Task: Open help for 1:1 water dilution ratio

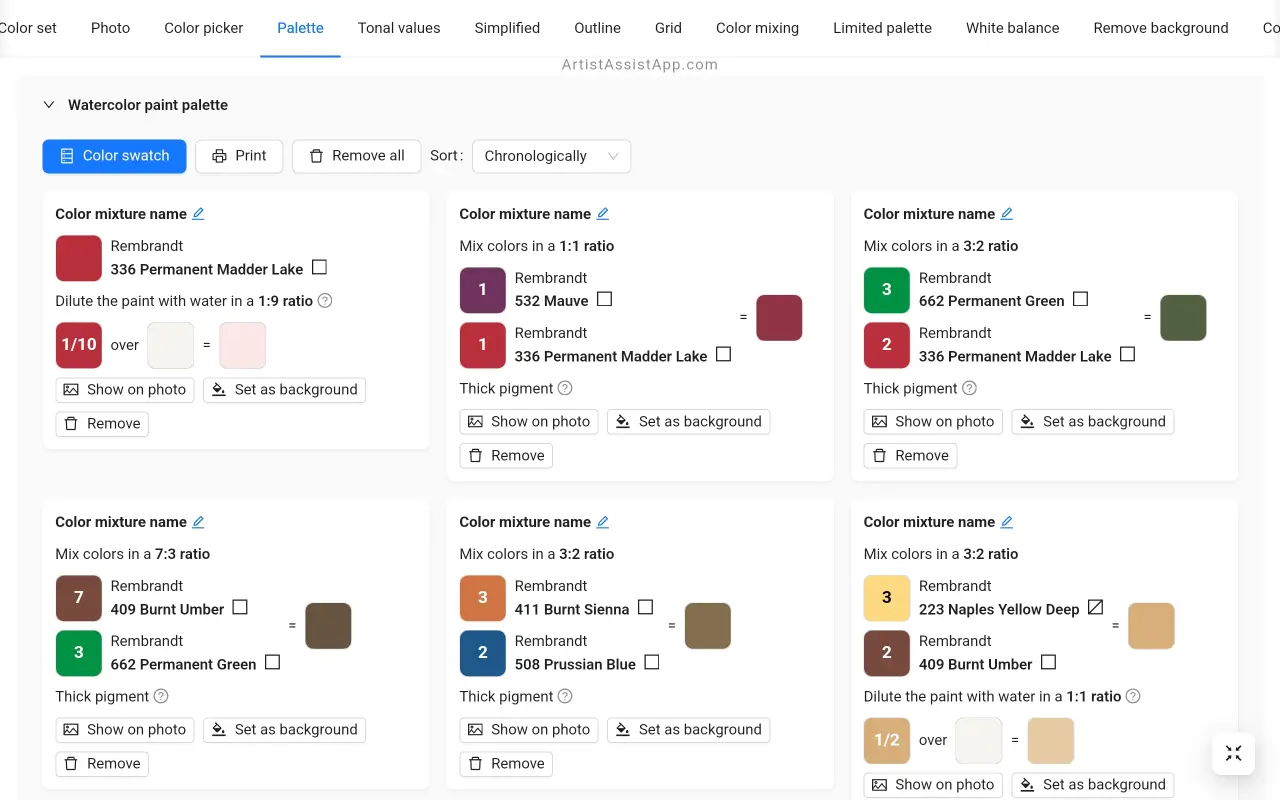Action: point(1133,696)
